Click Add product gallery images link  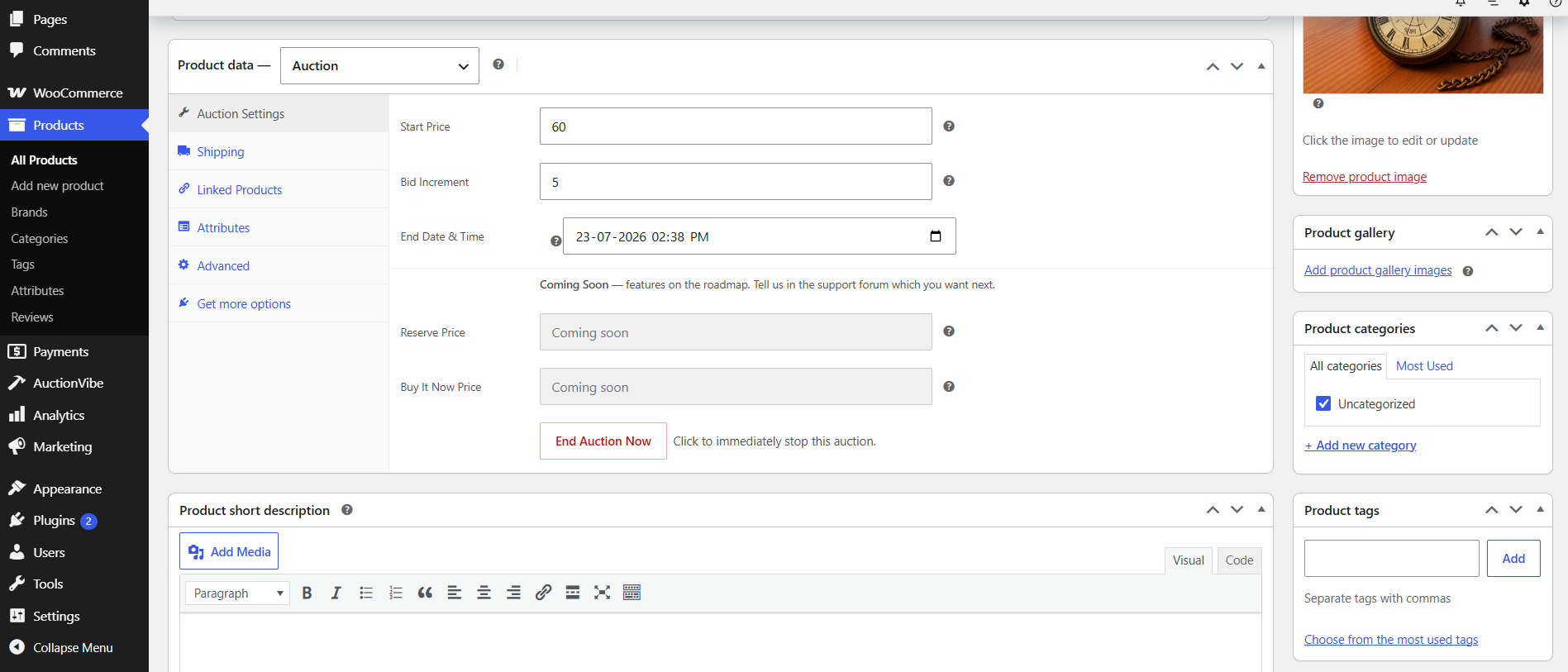[x=1378, y=270]
